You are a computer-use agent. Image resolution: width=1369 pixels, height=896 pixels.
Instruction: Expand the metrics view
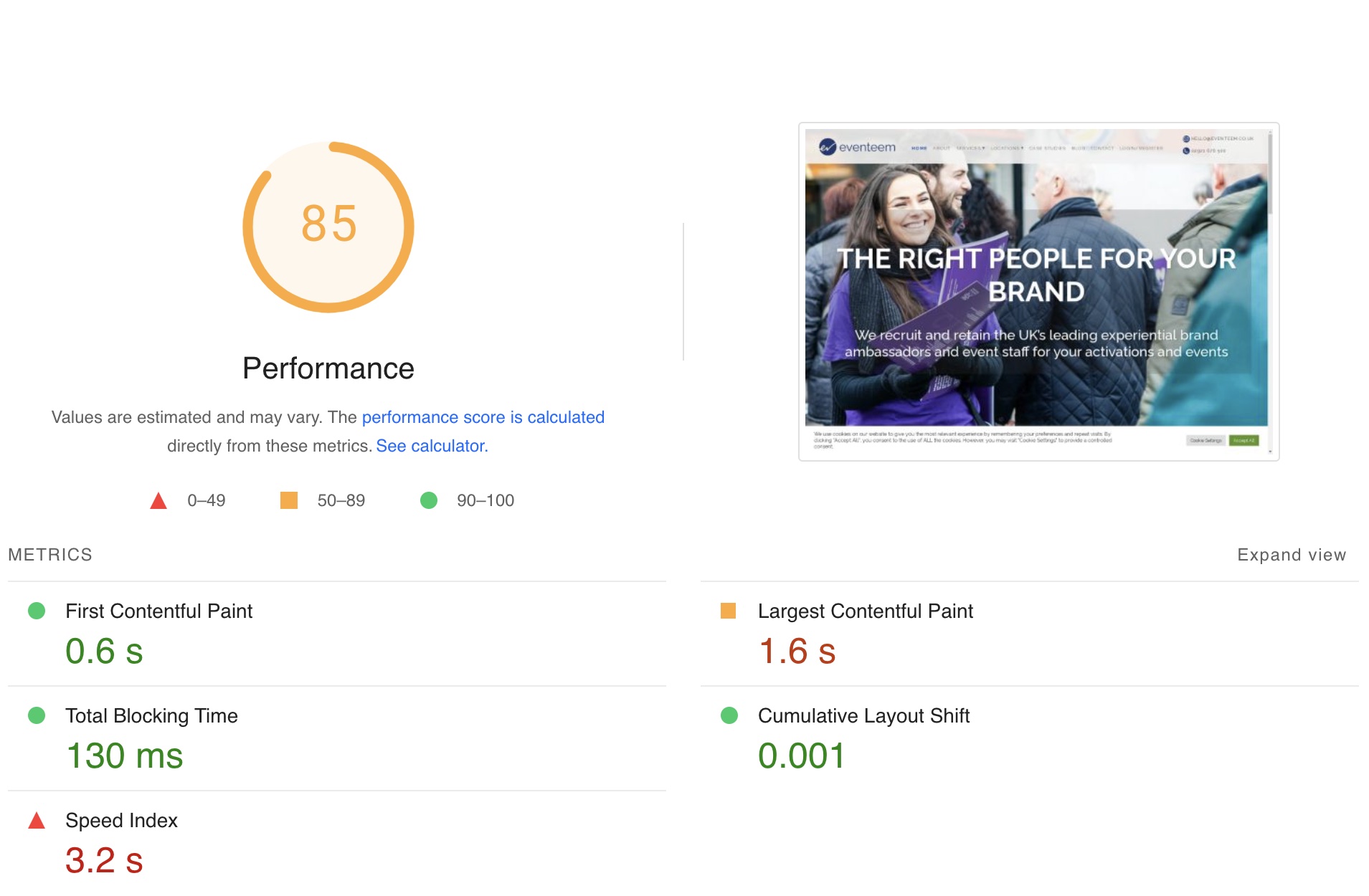coord(1291,555)
